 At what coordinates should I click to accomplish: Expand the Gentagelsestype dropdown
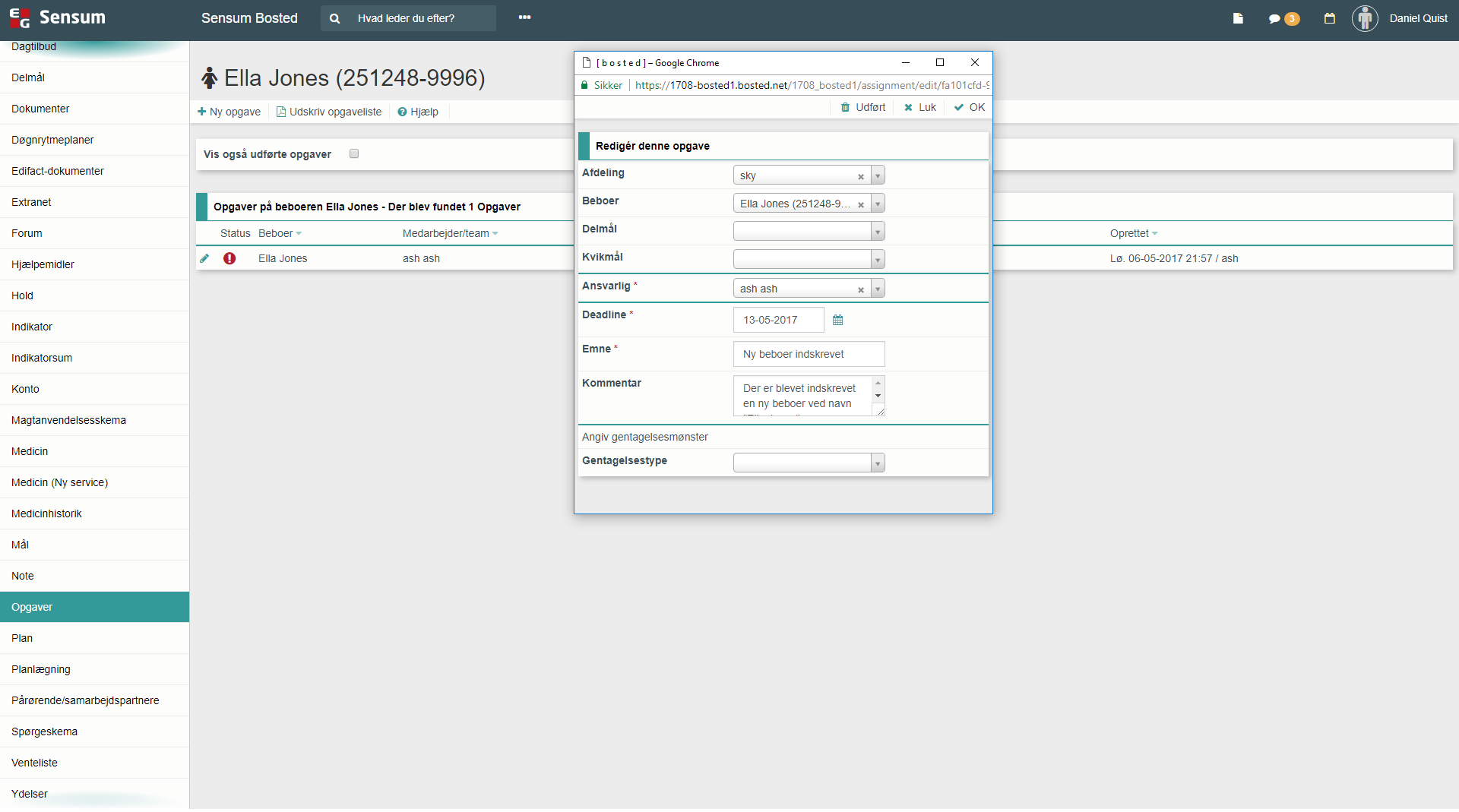[878, 463]
